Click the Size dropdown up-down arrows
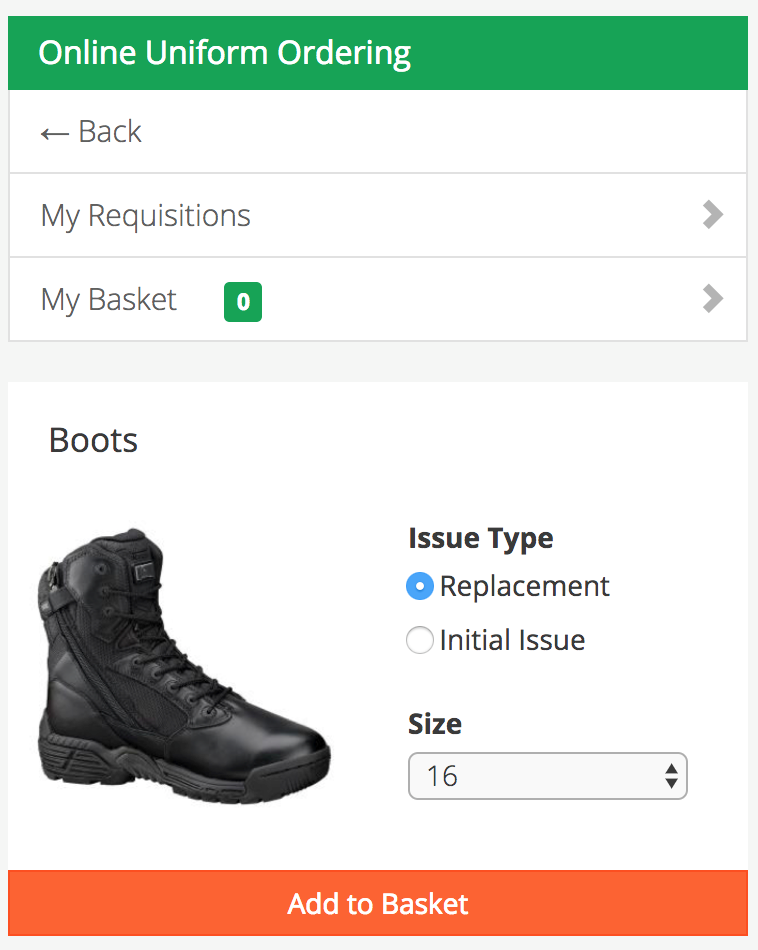The image size is (758, 950). [671, 776]
